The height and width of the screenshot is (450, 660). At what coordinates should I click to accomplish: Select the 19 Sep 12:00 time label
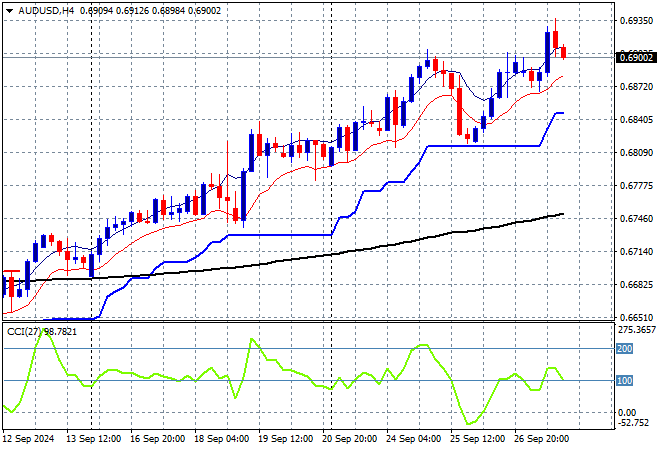(285, 439)
